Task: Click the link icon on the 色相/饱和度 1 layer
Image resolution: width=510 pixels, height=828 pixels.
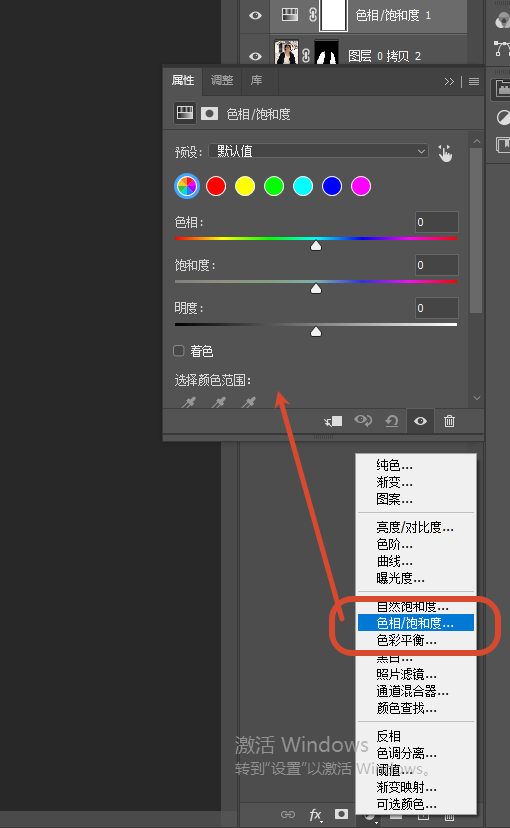Action: click(313, 15)
